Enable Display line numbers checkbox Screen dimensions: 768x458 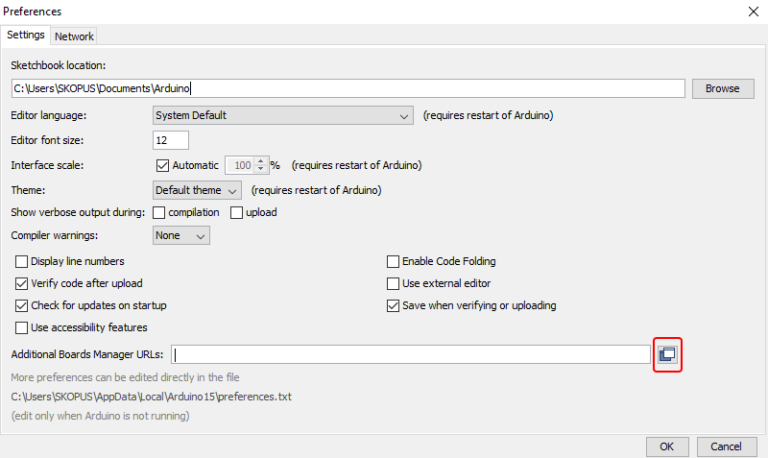(x=22, y=261)
